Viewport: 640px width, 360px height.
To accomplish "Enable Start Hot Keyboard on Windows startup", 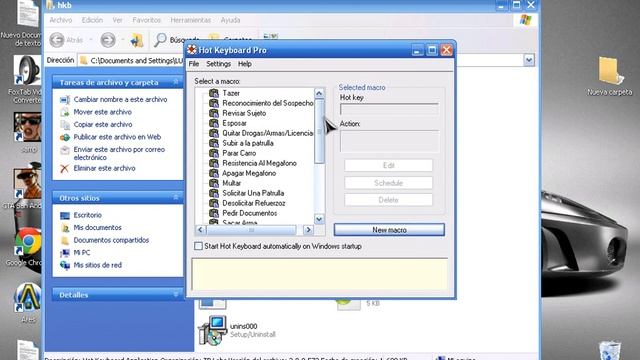I will (x=198, y=246).
